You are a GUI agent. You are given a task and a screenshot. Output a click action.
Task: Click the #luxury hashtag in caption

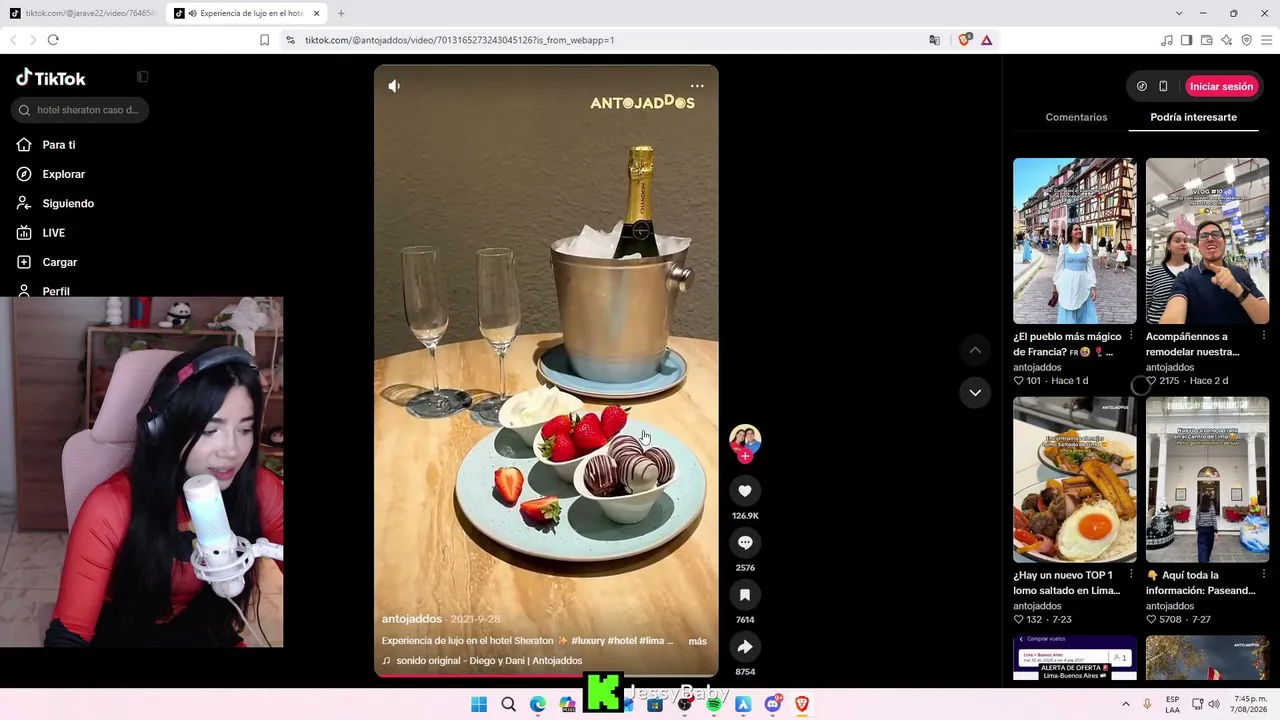[589, 641]
